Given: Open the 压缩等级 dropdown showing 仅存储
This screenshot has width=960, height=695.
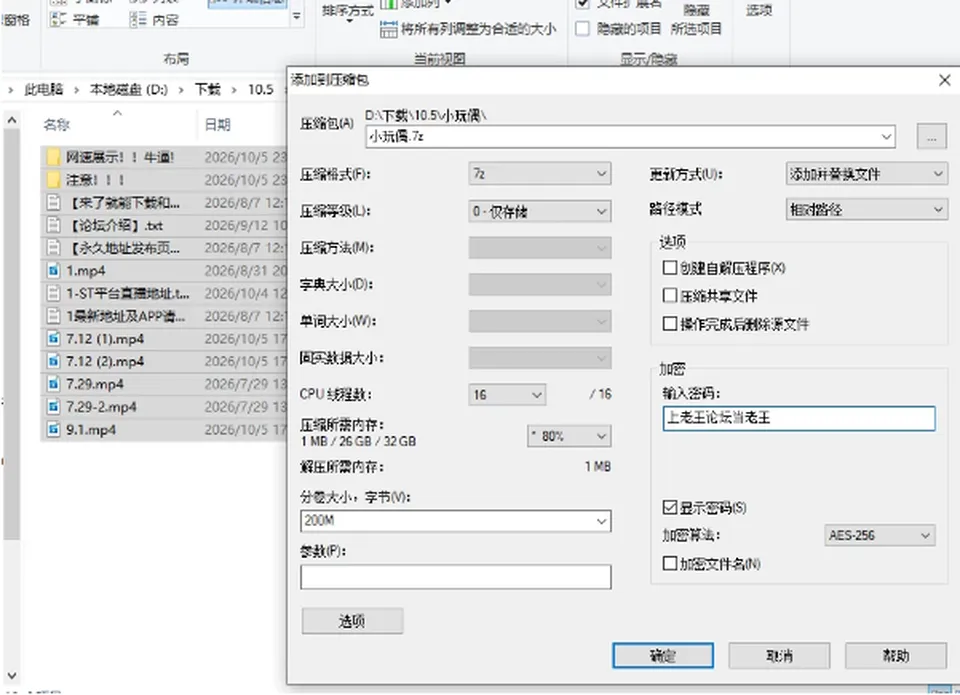Looking at the screenshot, I should [x=539, y=211].
